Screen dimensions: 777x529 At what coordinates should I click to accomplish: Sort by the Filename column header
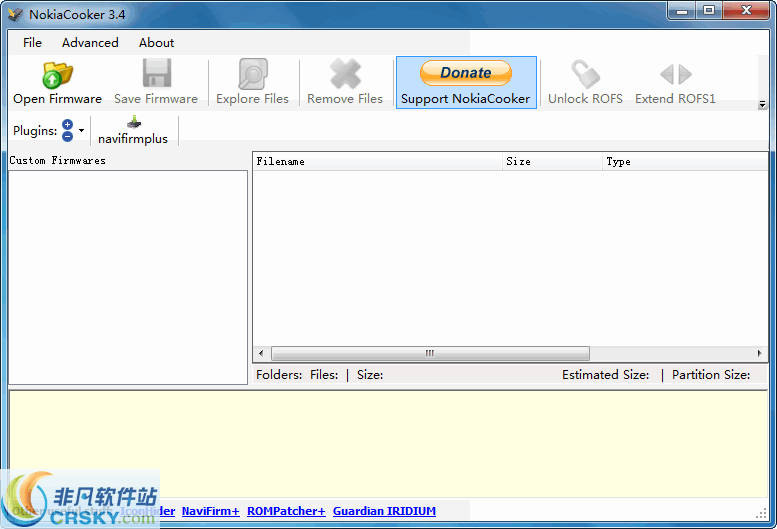point(377,161)
